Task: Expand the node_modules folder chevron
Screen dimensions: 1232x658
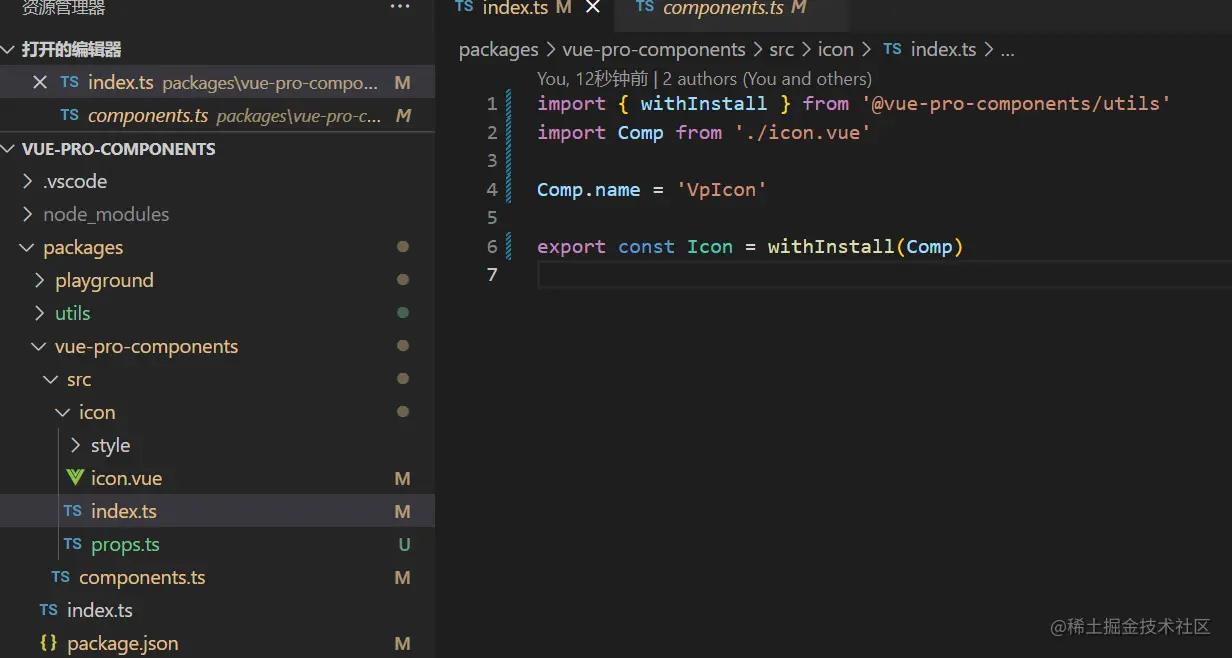Action: (x=28, y=215)
